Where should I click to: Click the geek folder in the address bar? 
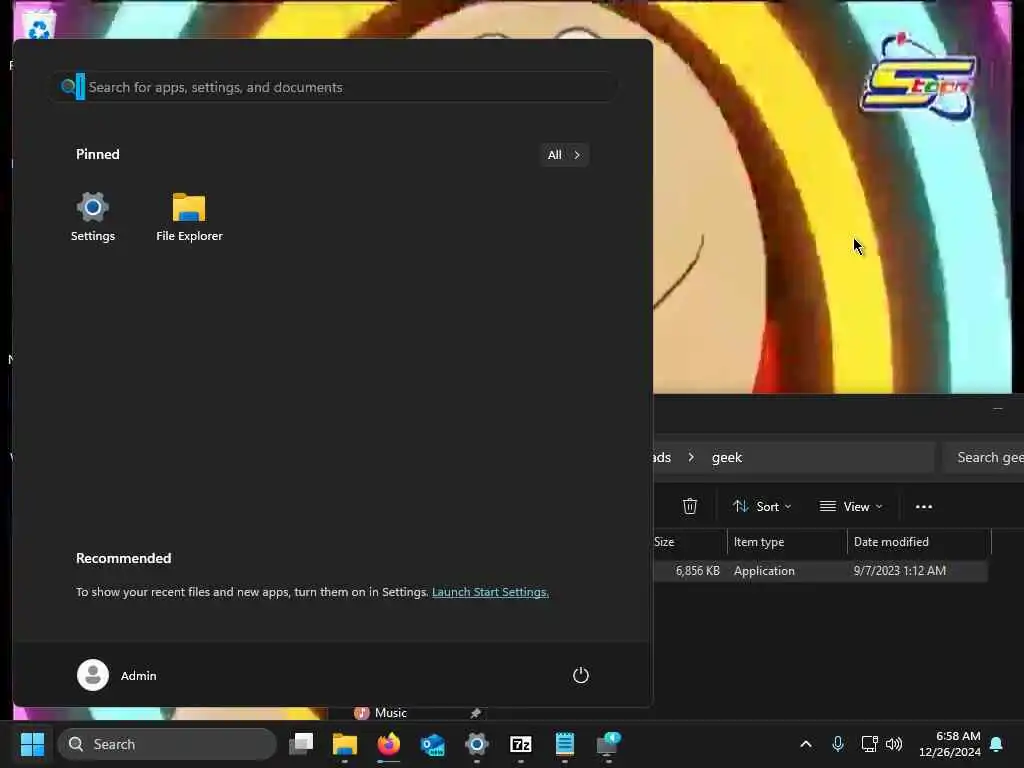(727, 457)
